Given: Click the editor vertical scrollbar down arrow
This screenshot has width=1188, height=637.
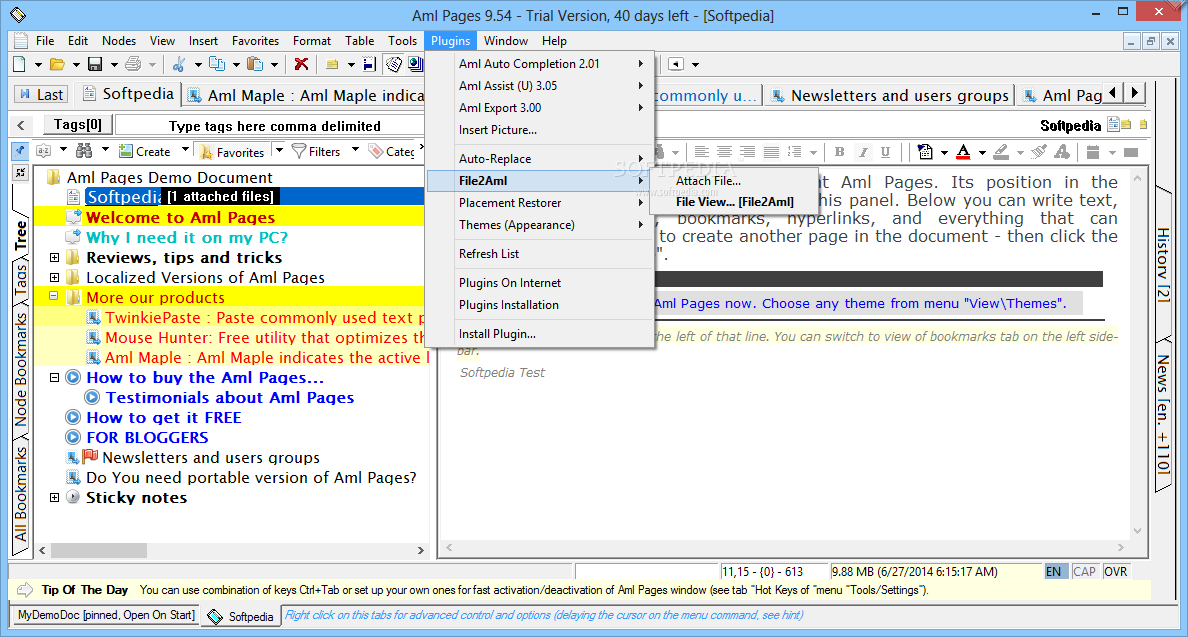Looking at the screenshot, I should pyautogui.click(x=1137, y=531).
